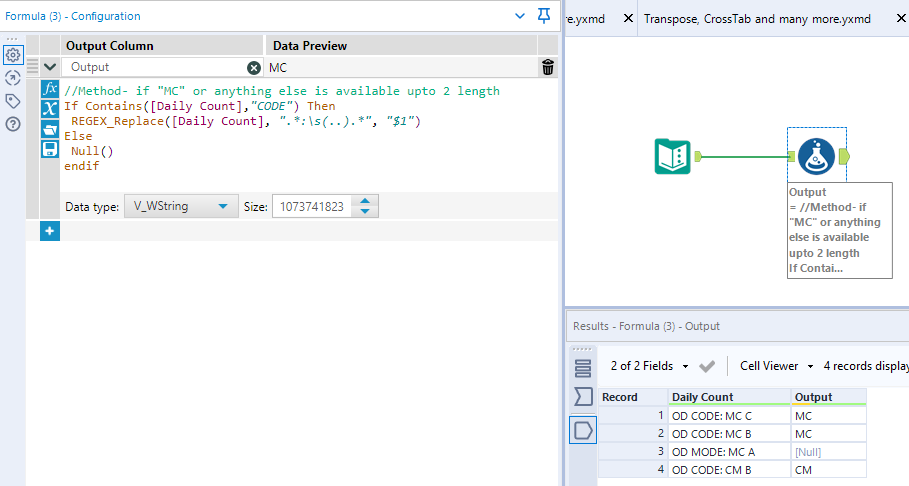Click the Results grip handle dots
The image size is (909, 486).
(x=582, y=350)
